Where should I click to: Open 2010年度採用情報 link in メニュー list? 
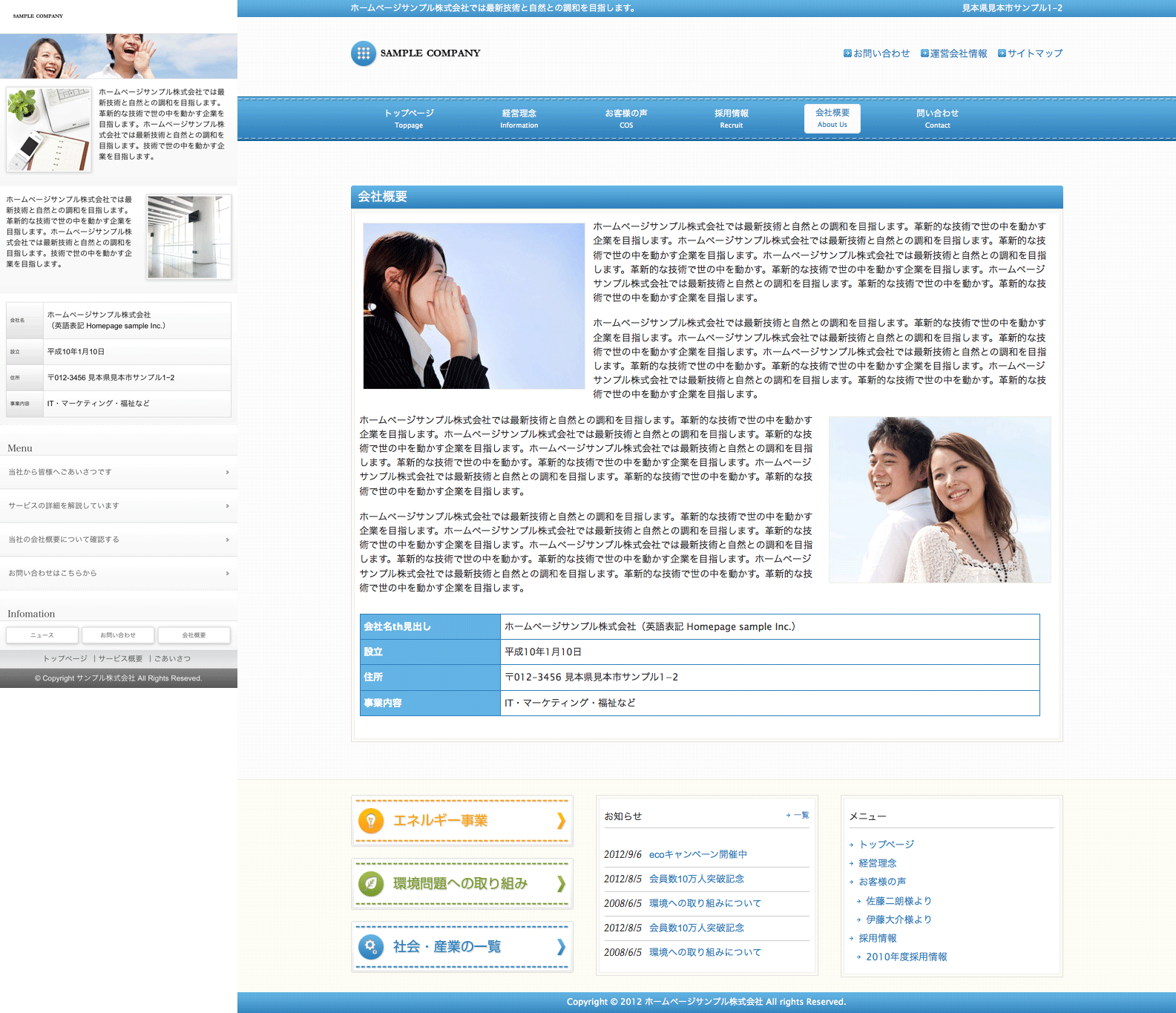(906, 957)
